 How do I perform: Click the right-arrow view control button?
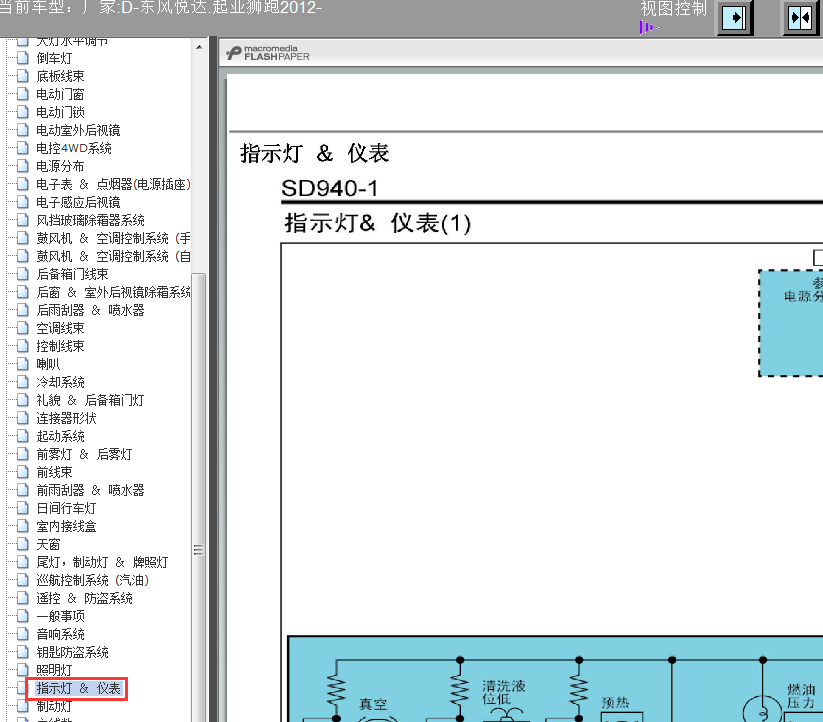[735, 18]
